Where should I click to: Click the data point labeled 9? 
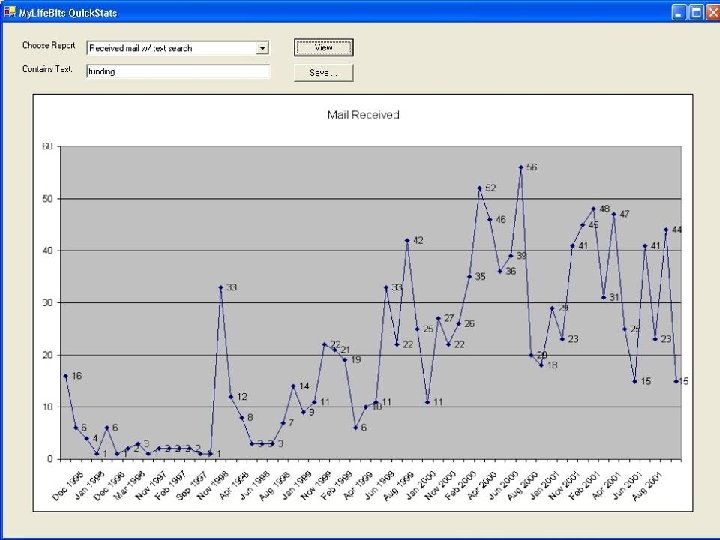tap(304, 412)
